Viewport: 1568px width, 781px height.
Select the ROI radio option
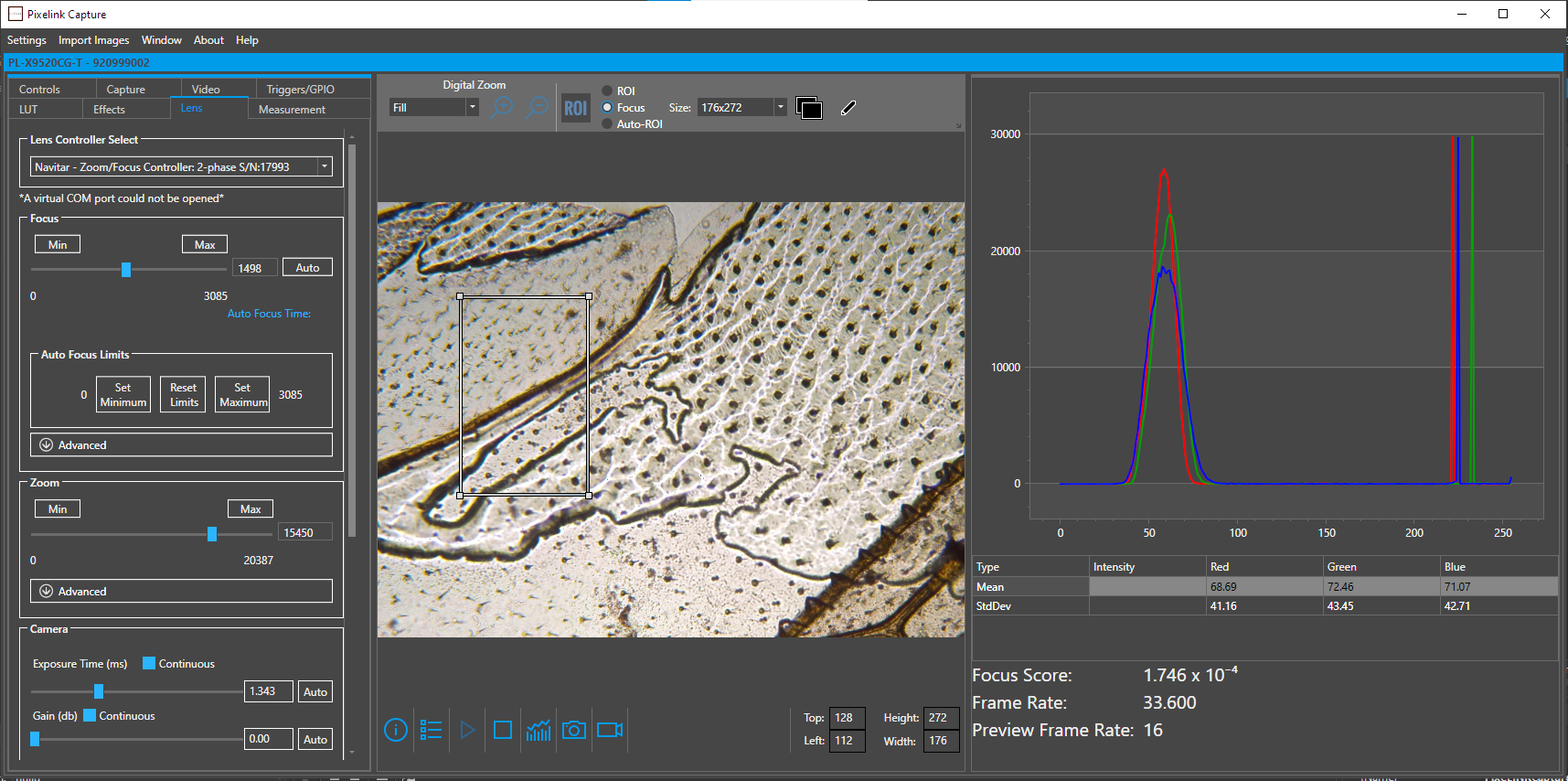click(607, 91)
